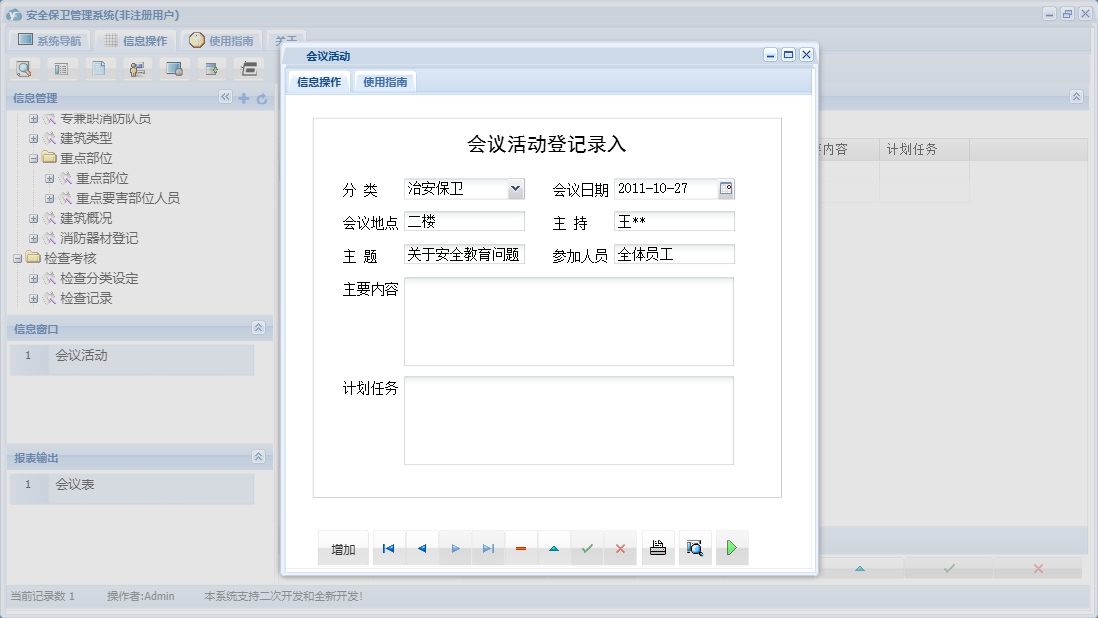The width and height of the screenshot is (1098, 618).
Task: Expand the 建筑概况 tree node
Action: tap(33, 217)
